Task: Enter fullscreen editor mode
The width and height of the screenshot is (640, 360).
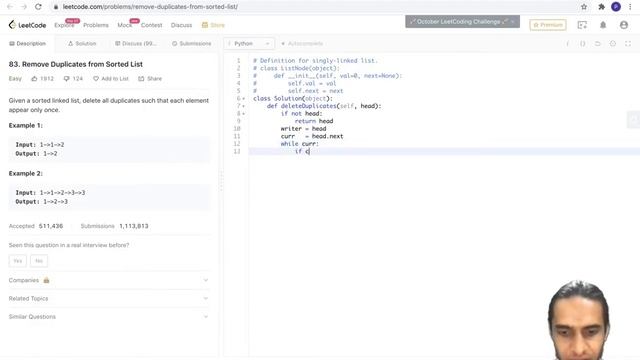Action: tap(628, 43)
